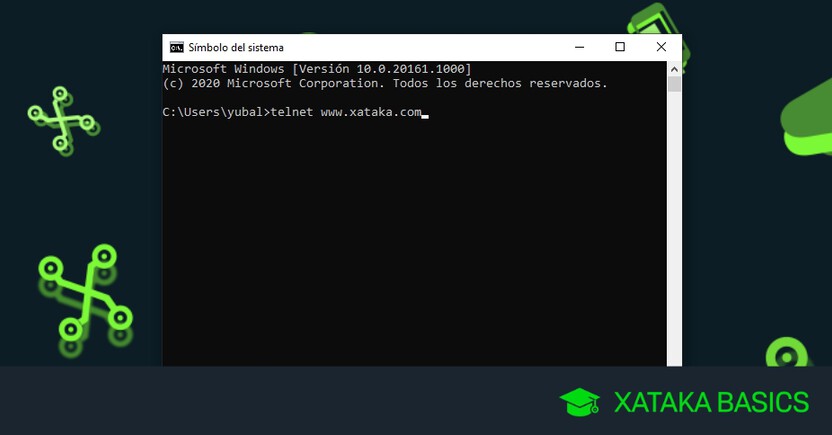Click the console's vertical scrollbar thumb
This screenshot has width=832, height=435.
pyautogui.click(x=675, y=84)
